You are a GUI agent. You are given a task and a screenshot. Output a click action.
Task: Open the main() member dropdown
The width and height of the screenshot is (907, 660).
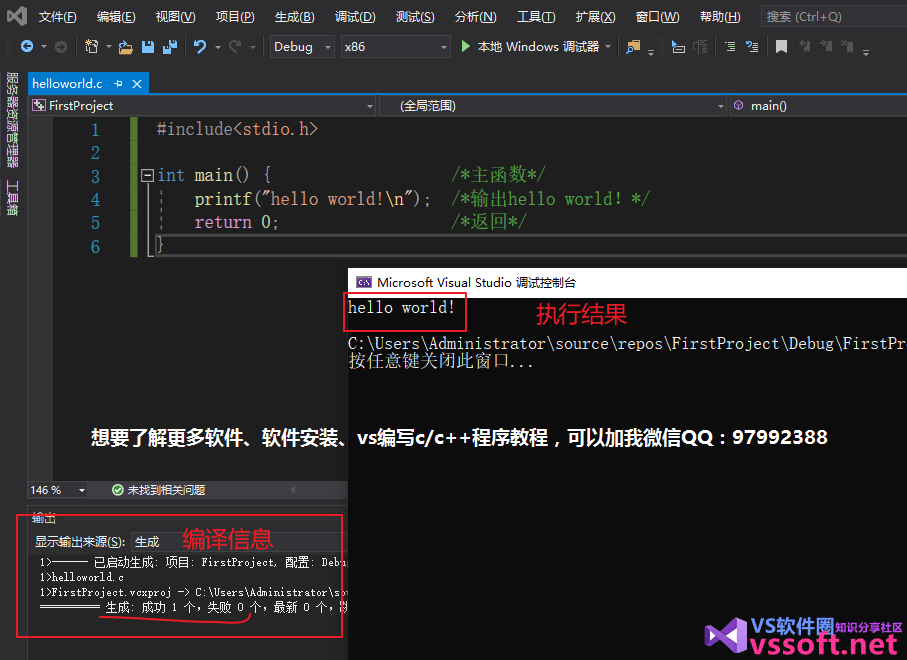click(818, 106)
